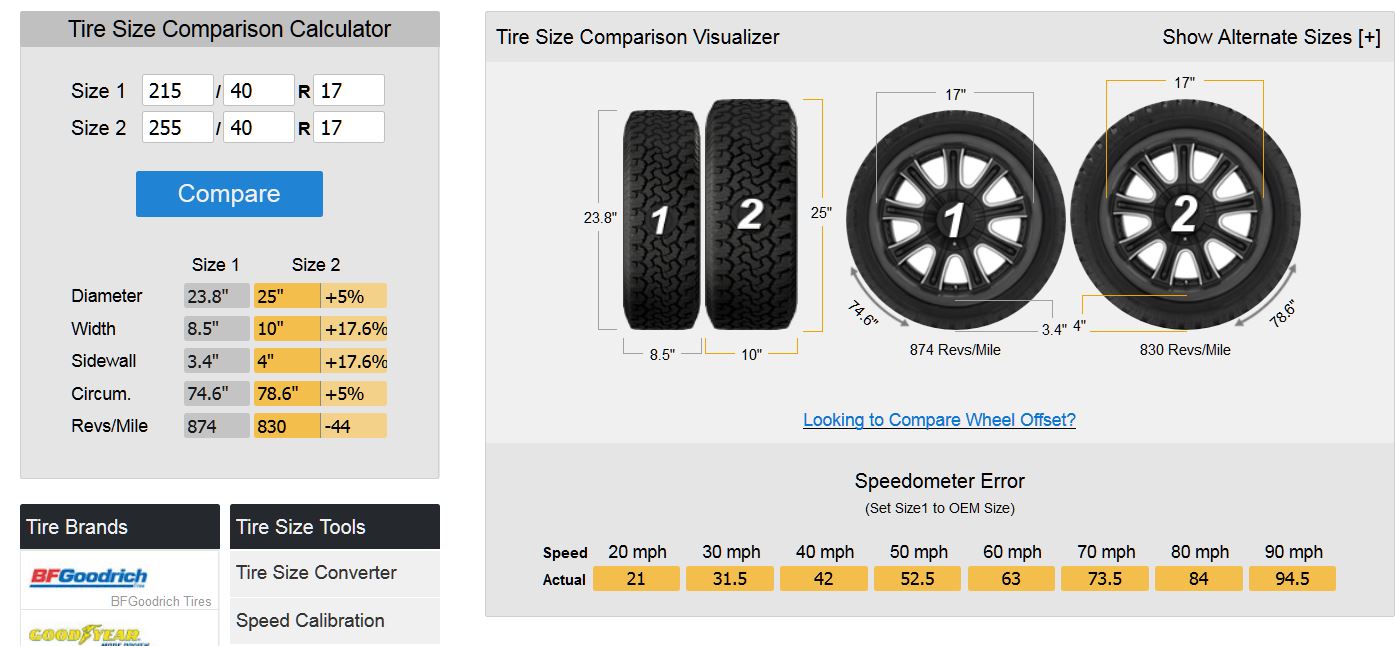The image size is (1396, 646).
Task: Click Size 1 rim diameter field
Action: (x=348, y=91)
